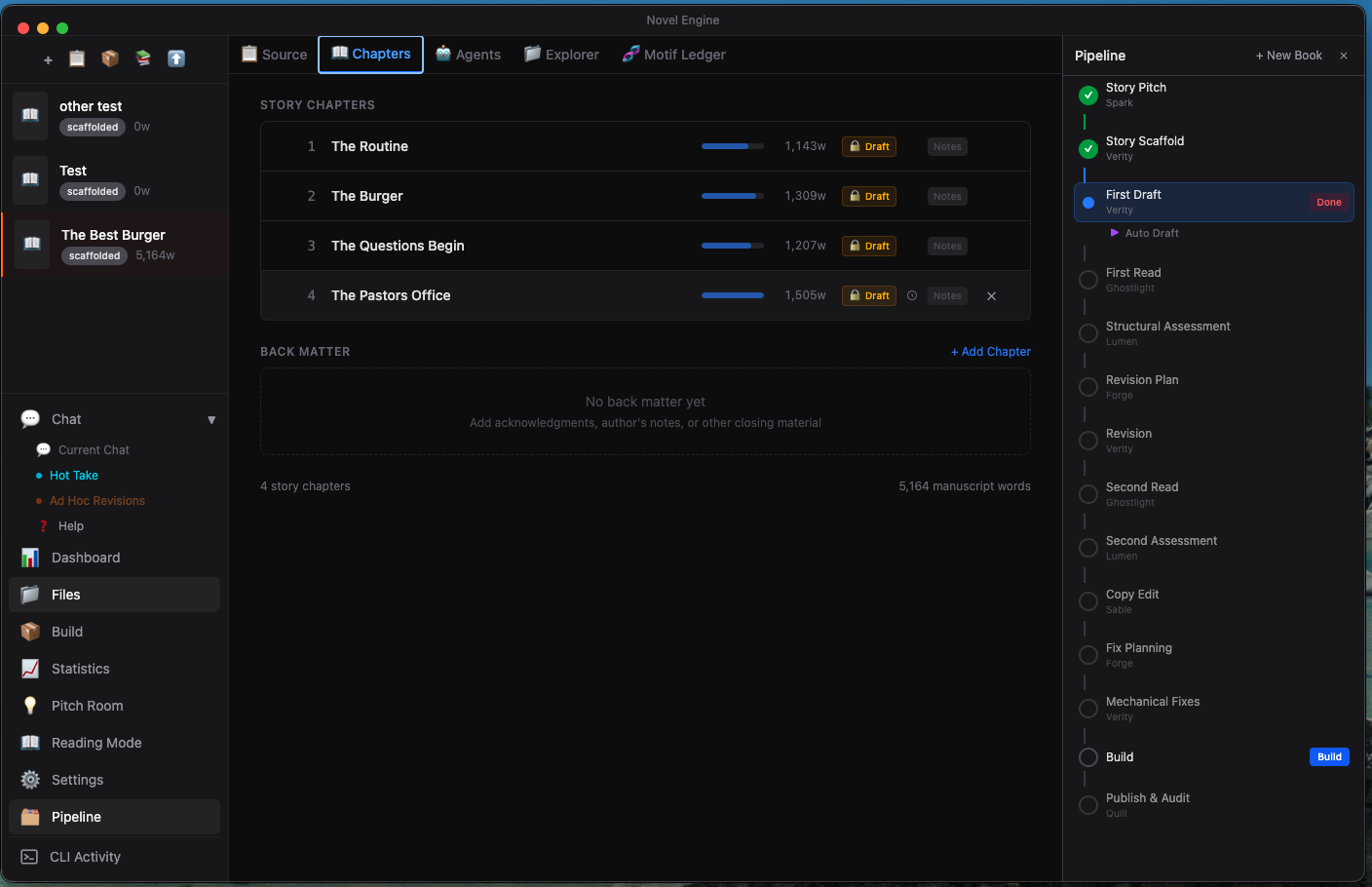Select the Structural Assessment stage circle
1372x887 pixels.
point(1088,333)
